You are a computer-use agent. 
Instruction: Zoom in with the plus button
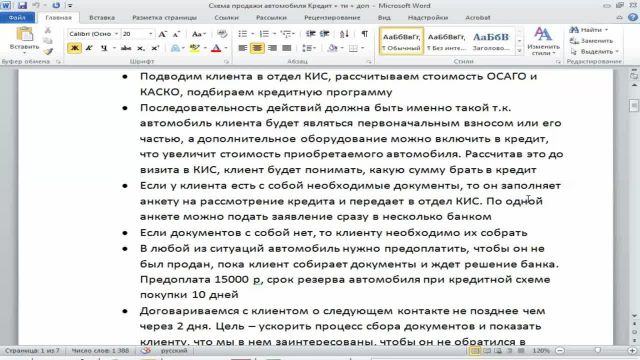tap(633, 351)
